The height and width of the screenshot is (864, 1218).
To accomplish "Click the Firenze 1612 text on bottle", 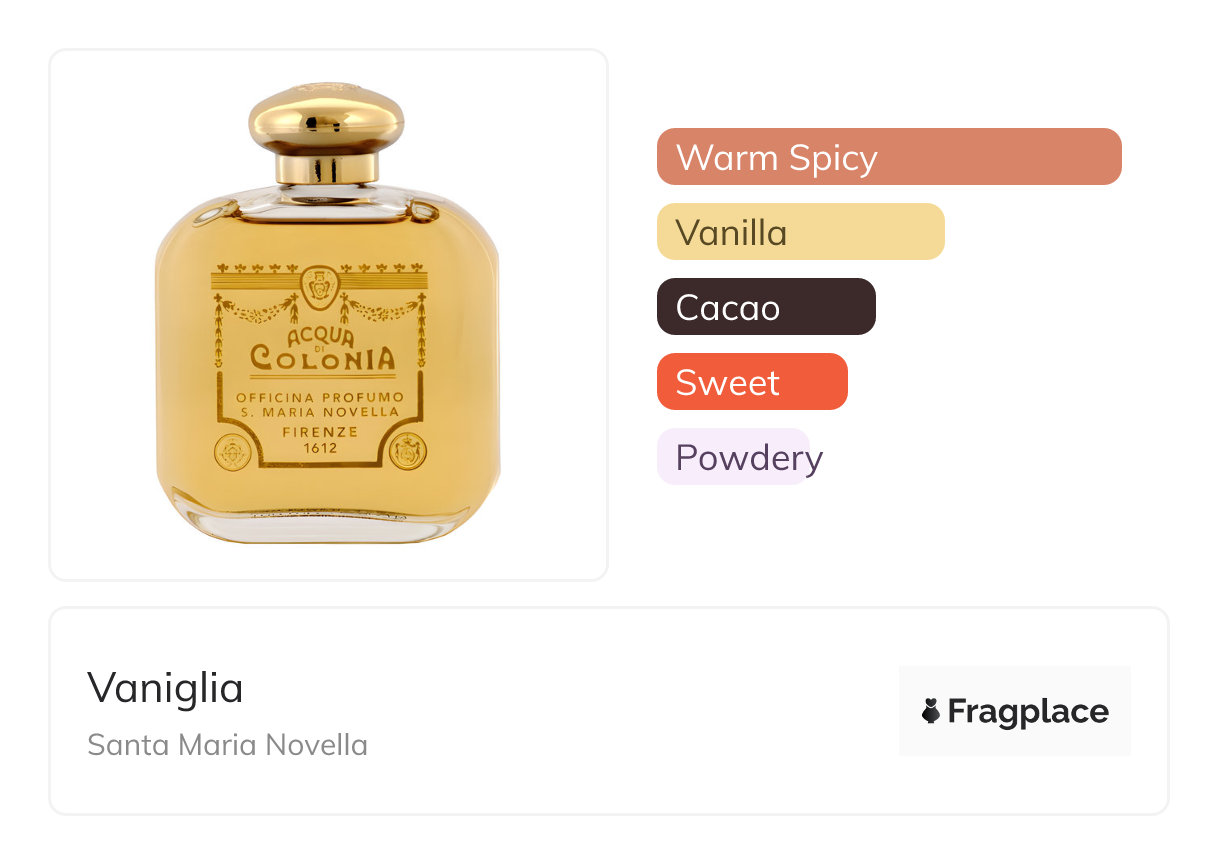I will pyautogui.click(x=321, y=441).
